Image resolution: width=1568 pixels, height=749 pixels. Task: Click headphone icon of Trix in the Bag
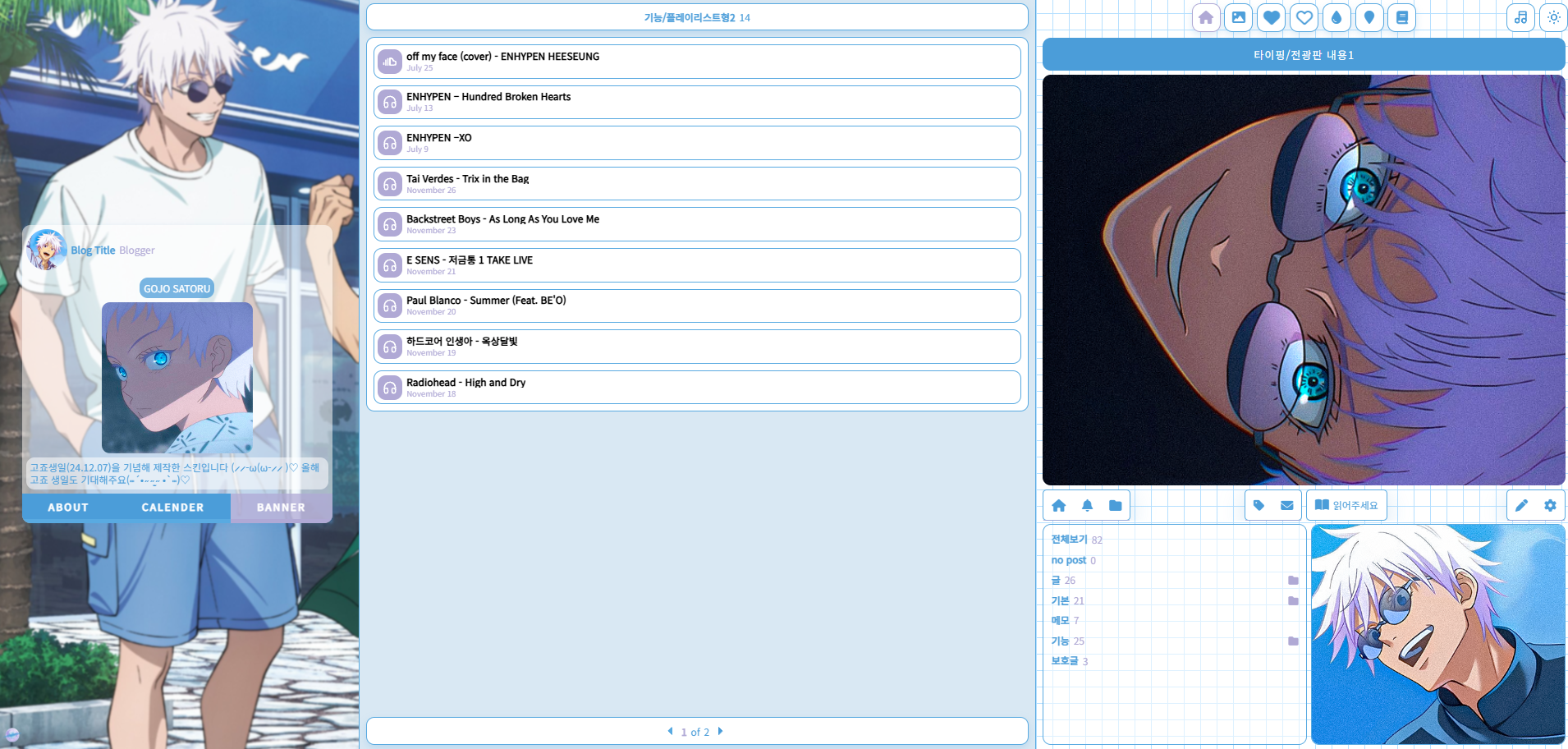tap(389, 184)
